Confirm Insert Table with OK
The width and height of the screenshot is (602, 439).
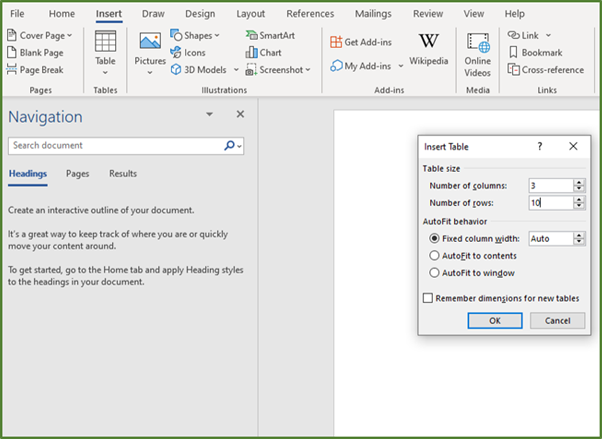pyautogui.click(x=495, y=321)
